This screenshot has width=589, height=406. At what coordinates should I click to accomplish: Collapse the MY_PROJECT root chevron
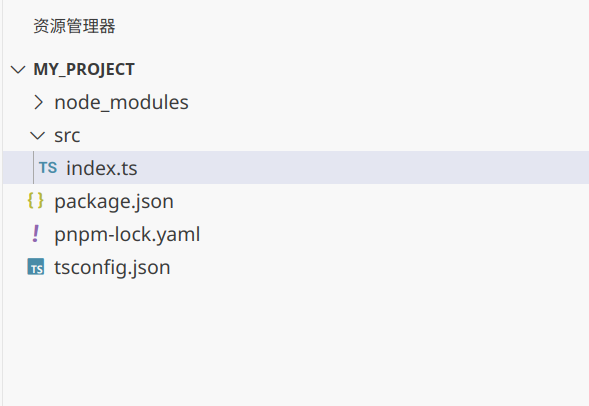18,69
